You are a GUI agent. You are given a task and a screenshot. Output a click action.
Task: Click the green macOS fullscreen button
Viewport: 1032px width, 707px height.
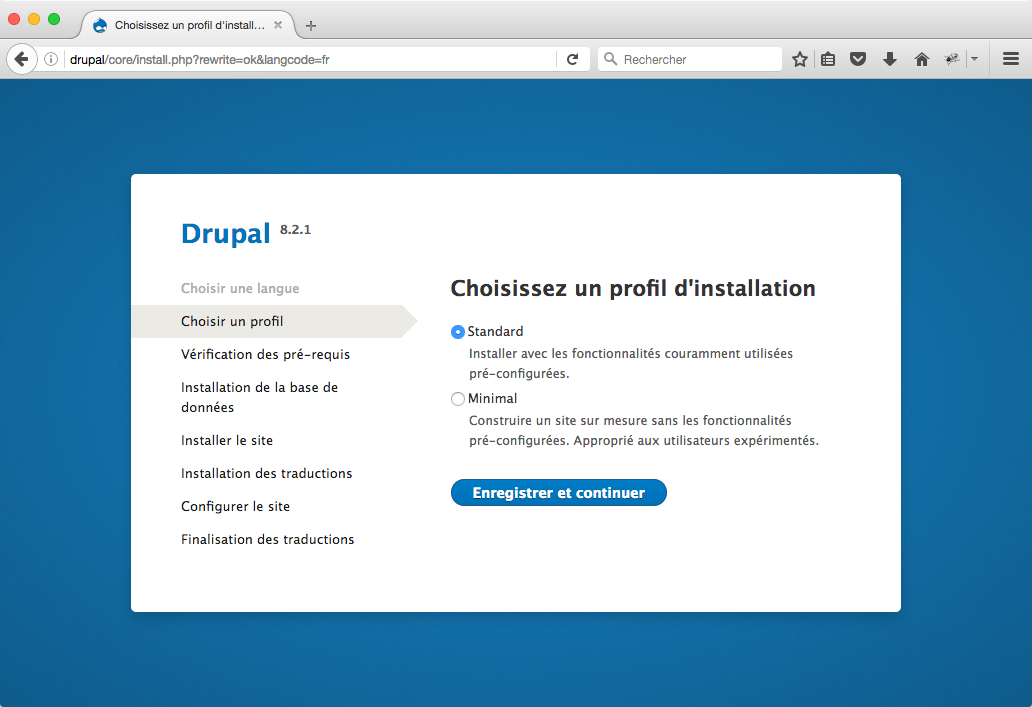54,19
